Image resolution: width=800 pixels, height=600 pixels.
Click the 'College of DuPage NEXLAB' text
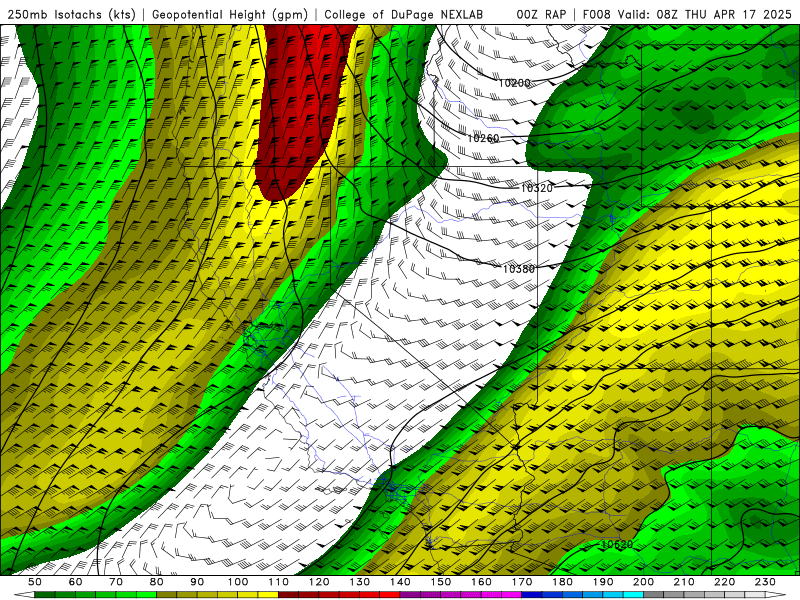click(403, 15)
